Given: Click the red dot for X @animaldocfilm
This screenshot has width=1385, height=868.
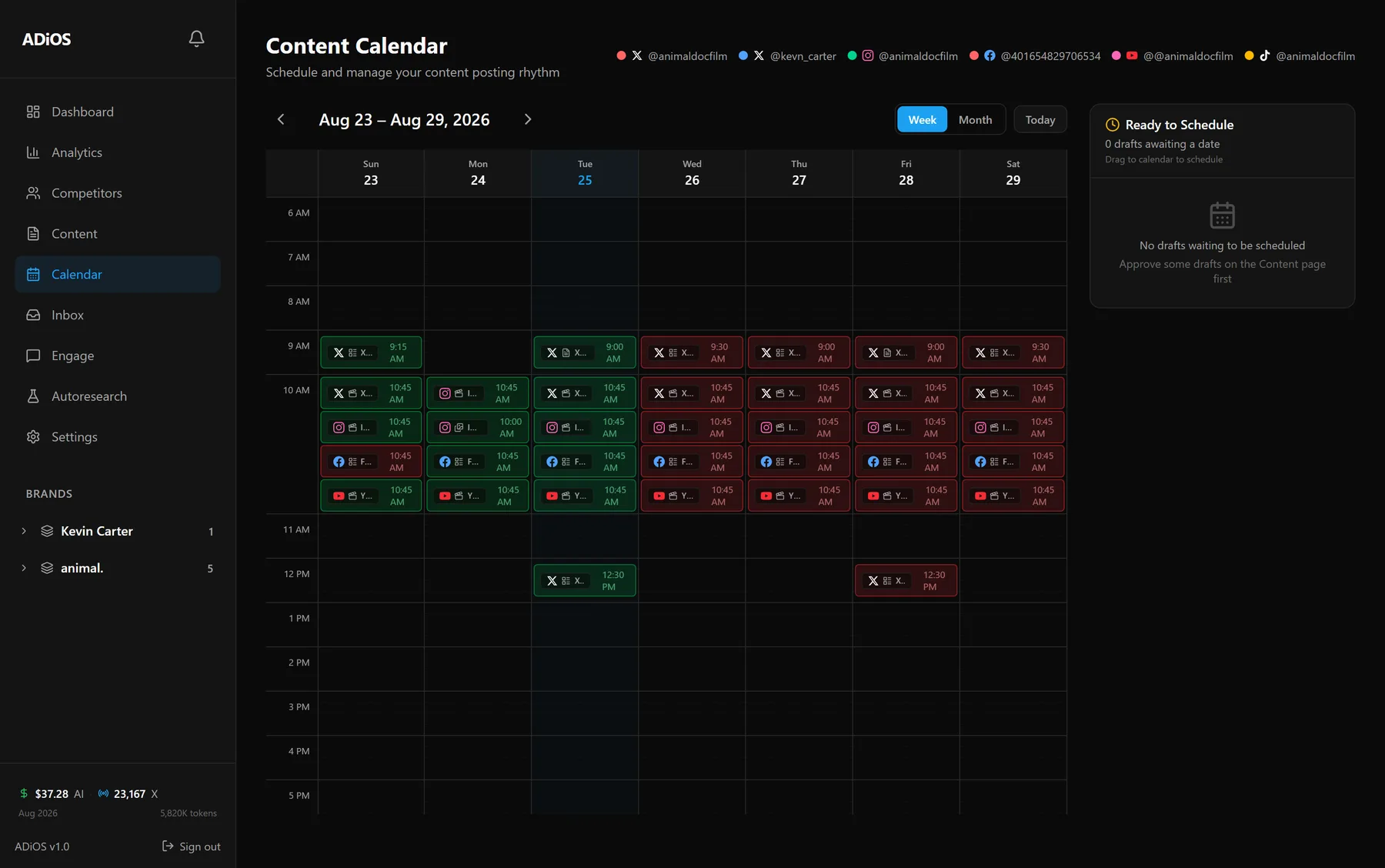Looking at the screenshot, I should click(621, 55).
